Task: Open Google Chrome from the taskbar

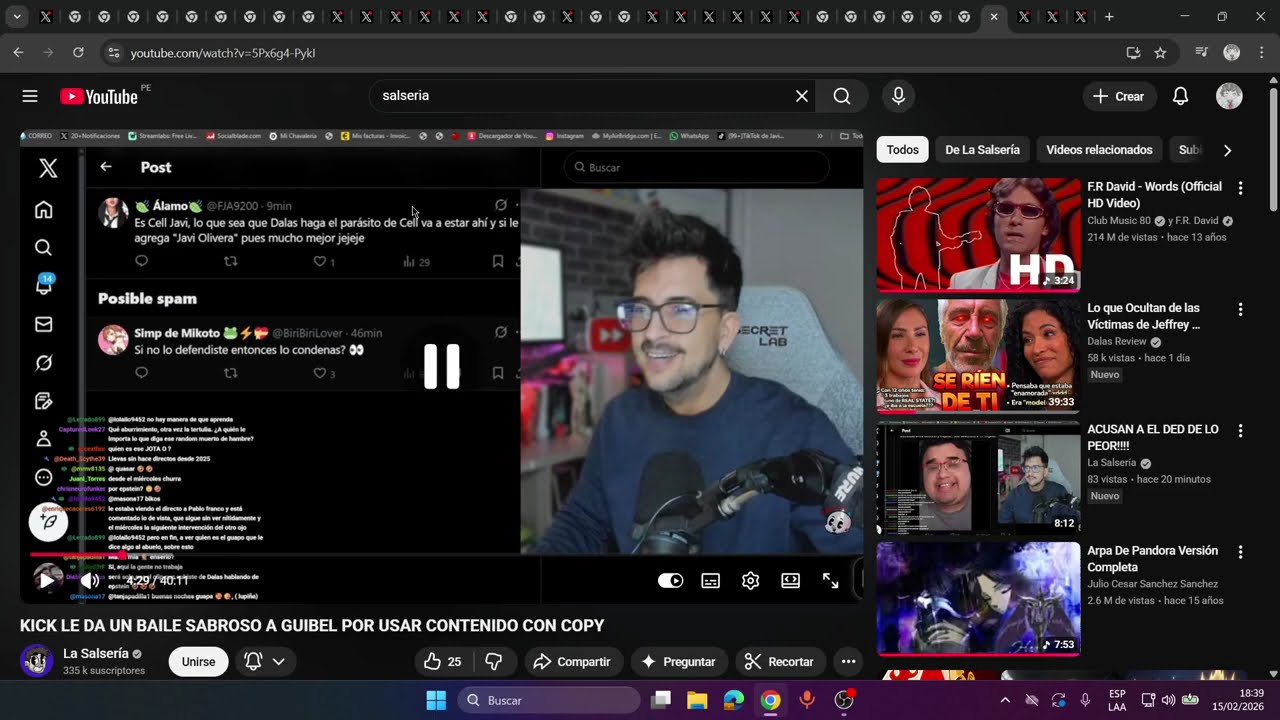Action: tap(770, 700)
